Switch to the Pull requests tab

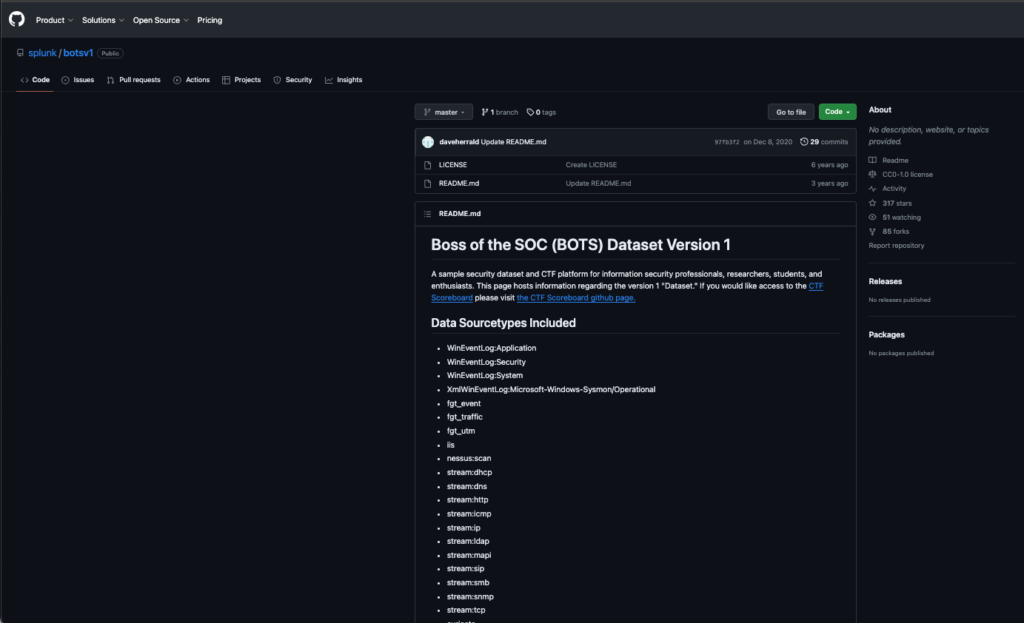click(134, 80)
